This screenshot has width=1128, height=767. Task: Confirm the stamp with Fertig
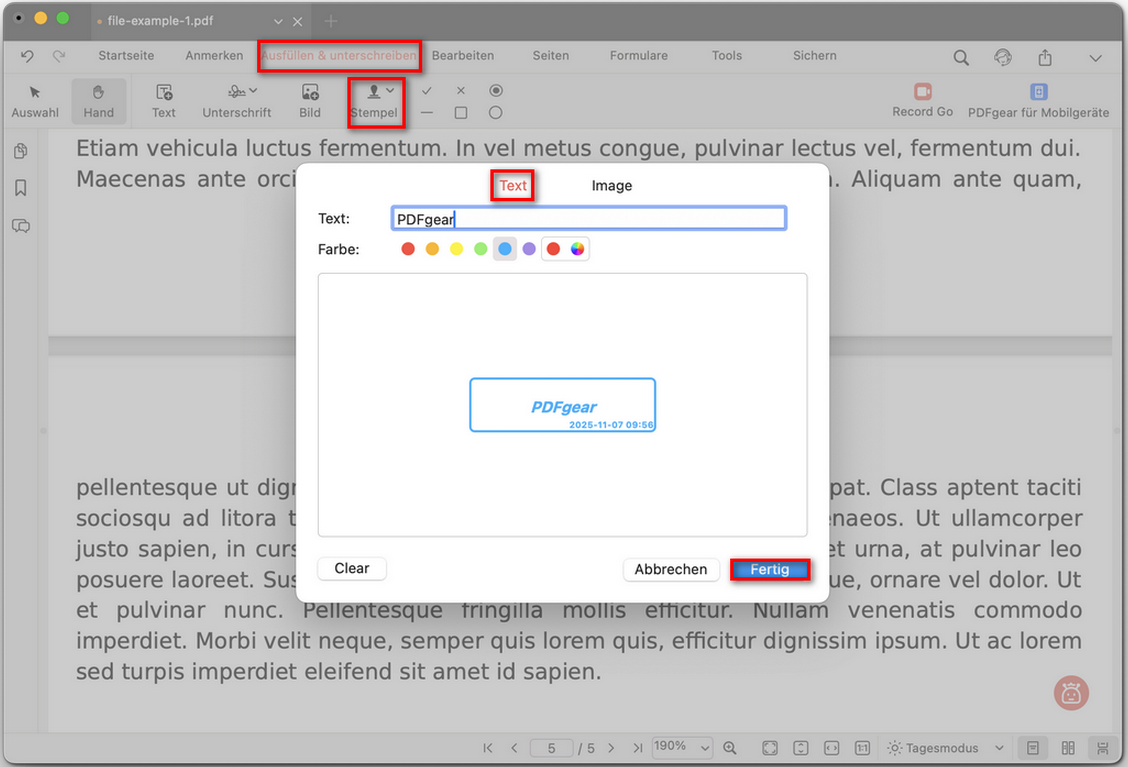tap(770, 569)
